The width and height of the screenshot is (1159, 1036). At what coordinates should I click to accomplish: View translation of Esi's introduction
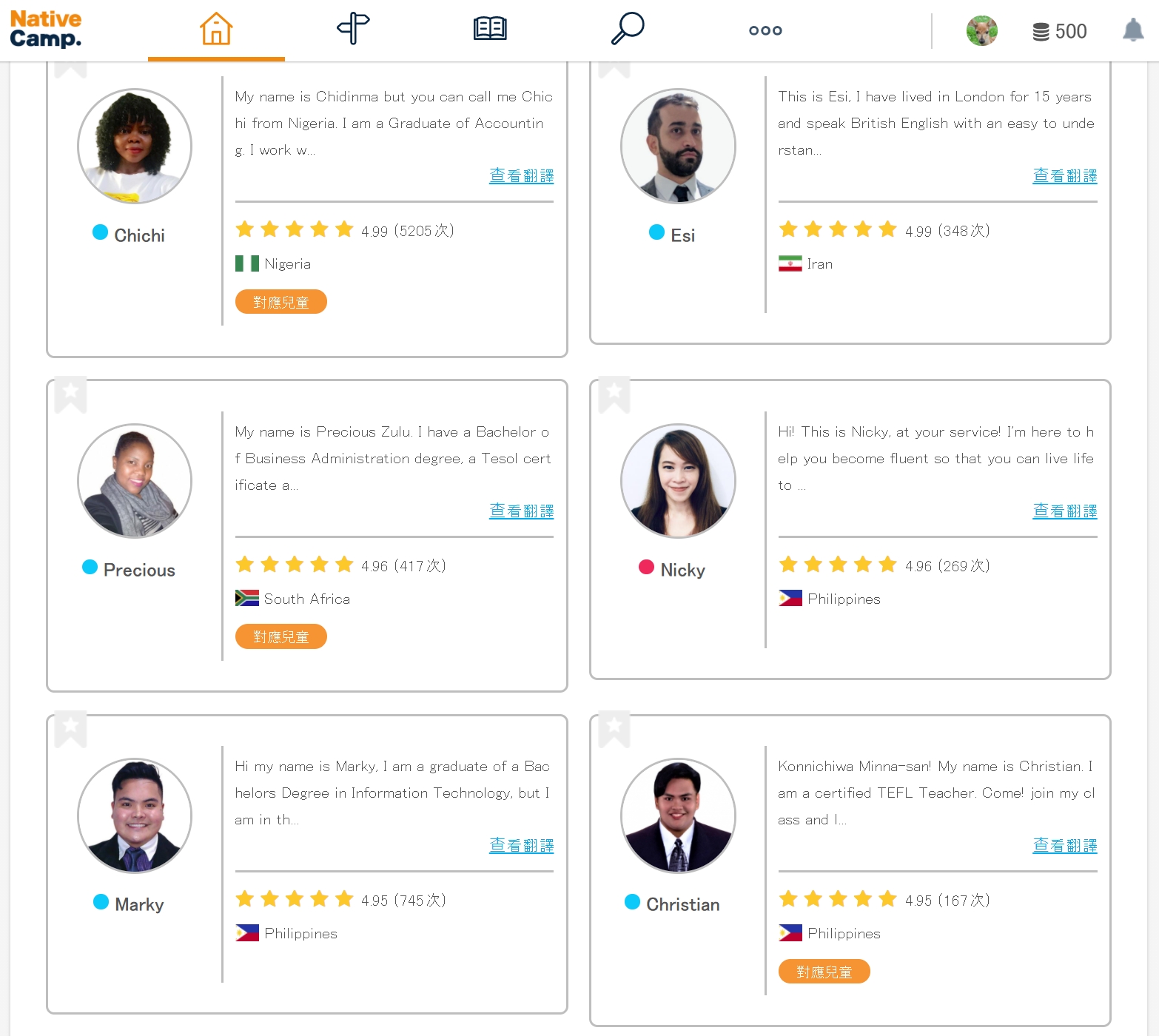click(1064, 176)
